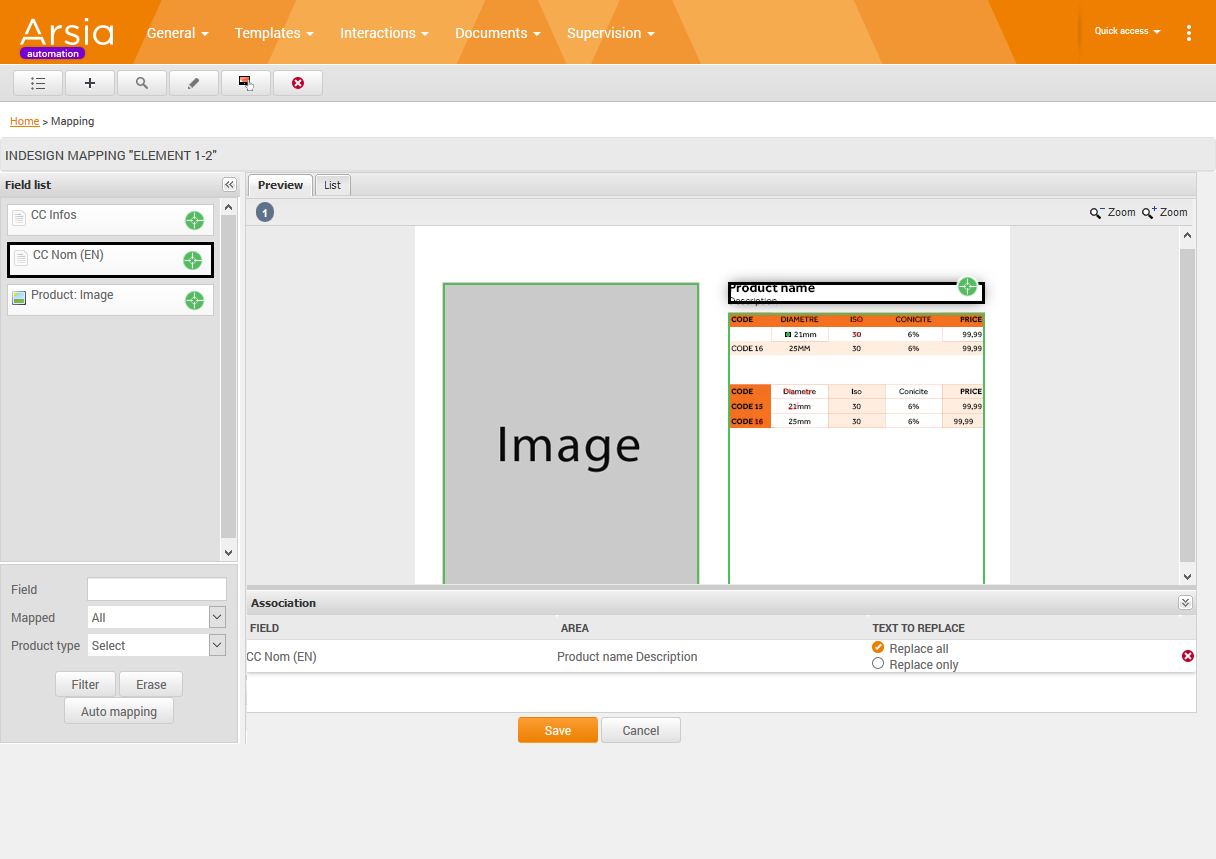The image size is (1216, 859).
Task: Click the pencil edit toolbar icon
Action: point(194,83)
